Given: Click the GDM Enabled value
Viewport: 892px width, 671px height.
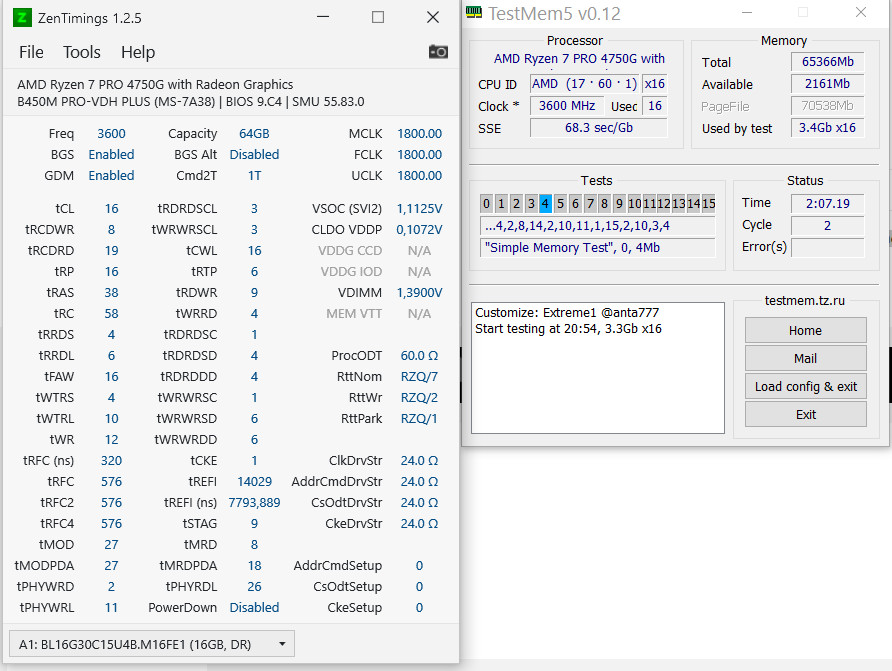Looking at the screenshot, I should pos(112,176).
